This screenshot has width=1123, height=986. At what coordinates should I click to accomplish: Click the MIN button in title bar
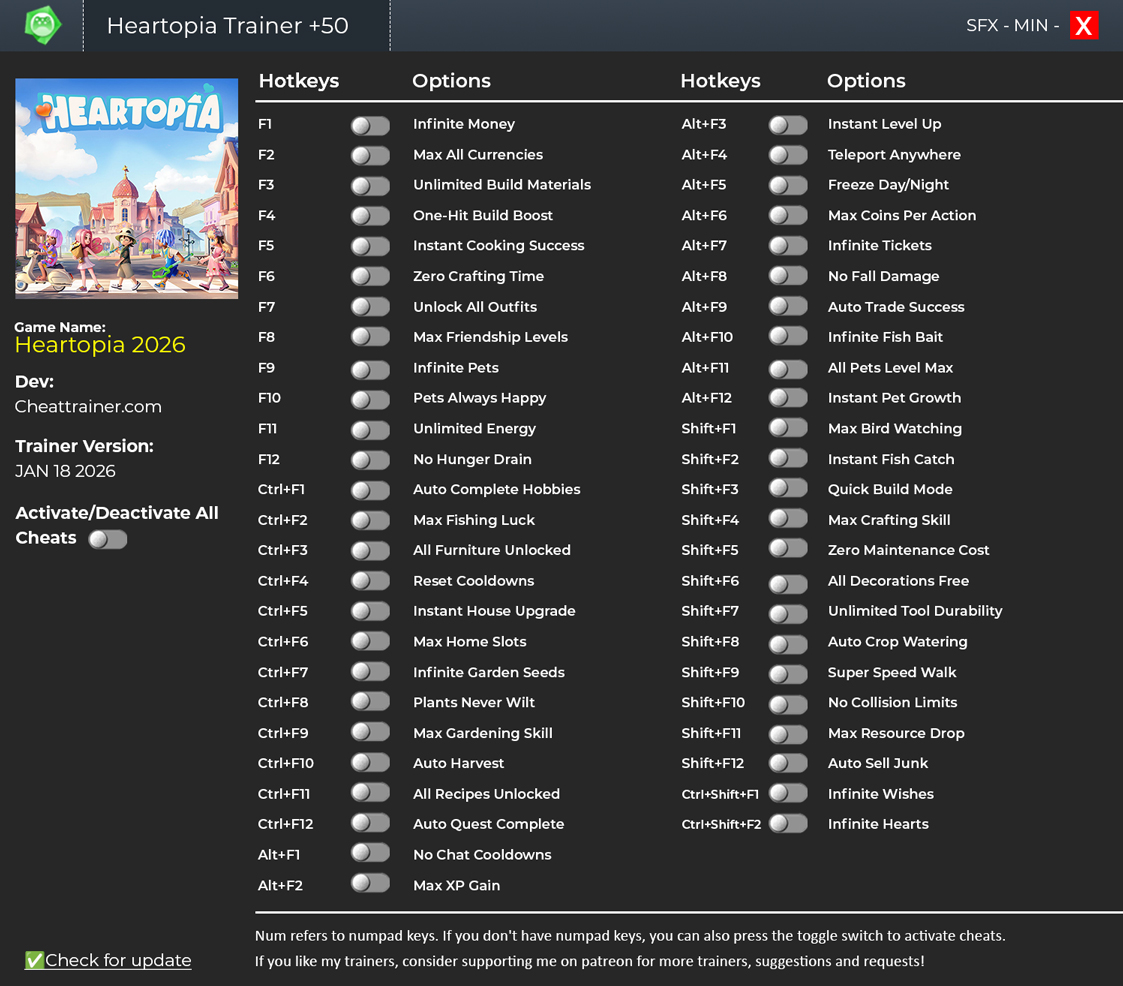pos(1030,26)
